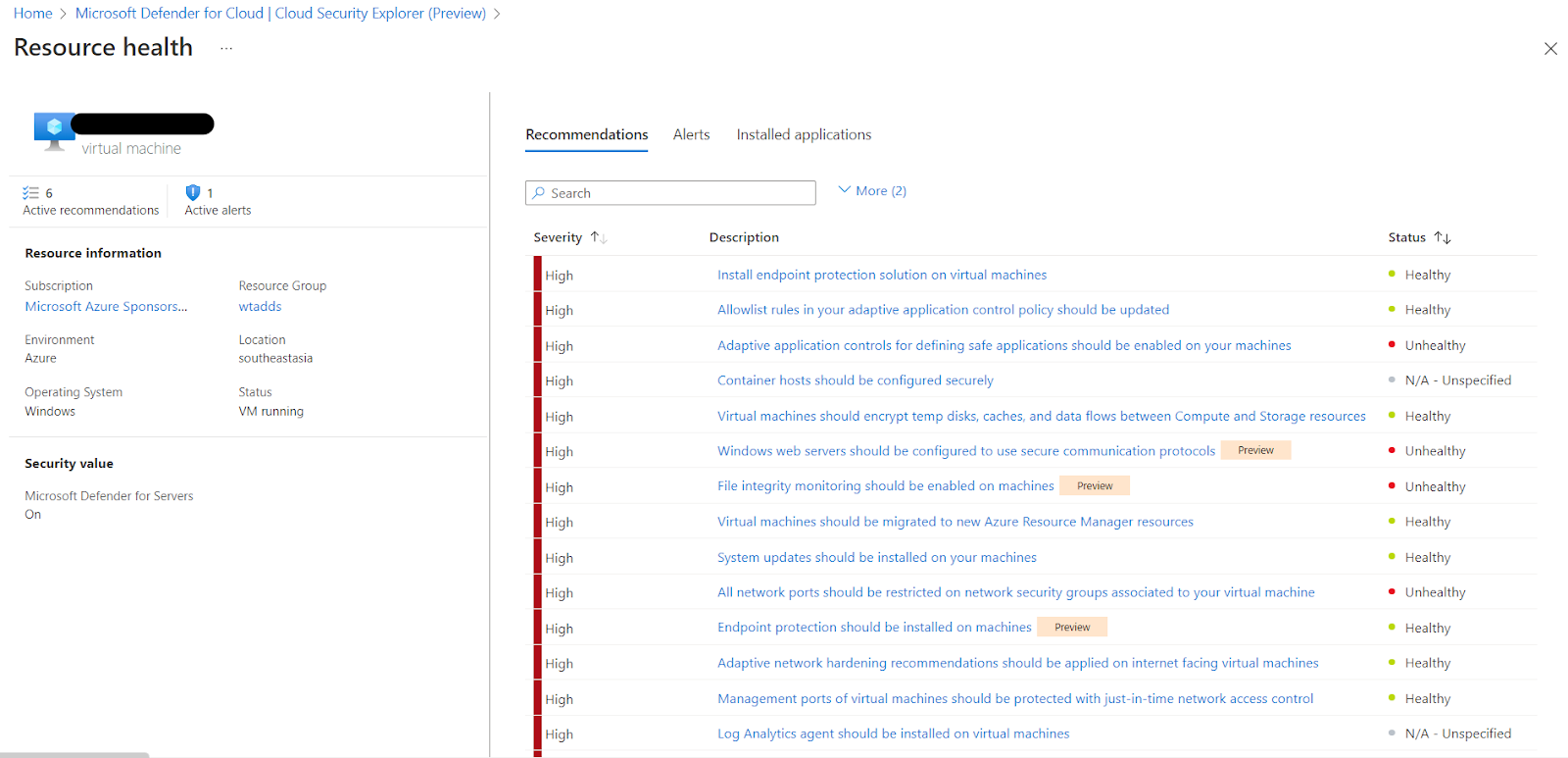The image size is (1568, 758).
Task: Click Description column header
Action: [x=744, y=237]
